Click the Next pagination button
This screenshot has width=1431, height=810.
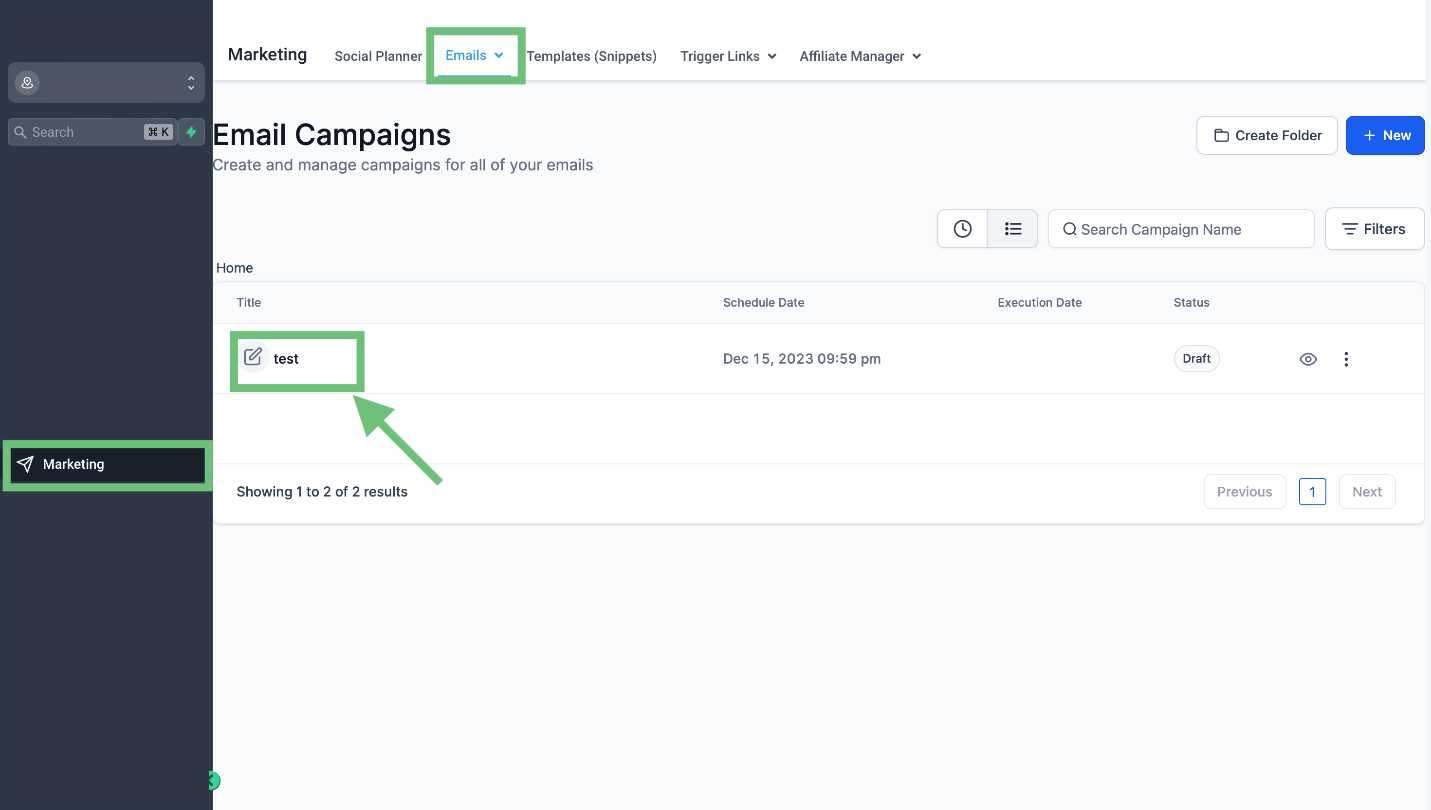pyautogui.click(x=1367, y=492)
